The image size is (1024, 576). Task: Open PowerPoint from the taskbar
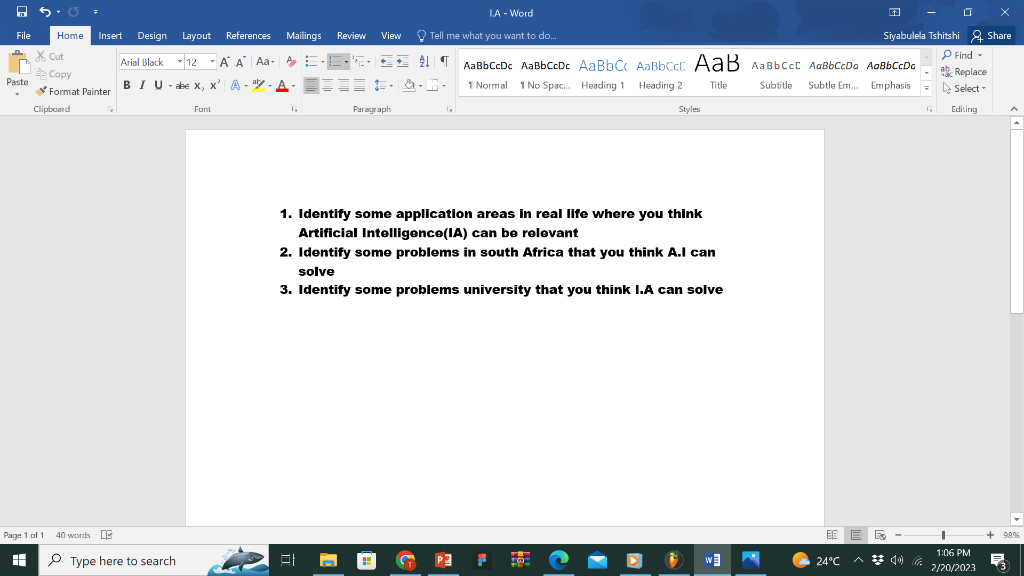point(443,560)
